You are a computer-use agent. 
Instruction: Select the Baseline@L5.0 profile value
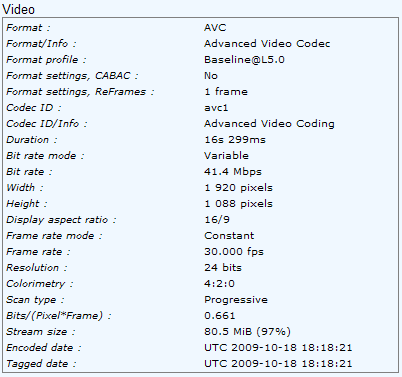click(244, 60)
